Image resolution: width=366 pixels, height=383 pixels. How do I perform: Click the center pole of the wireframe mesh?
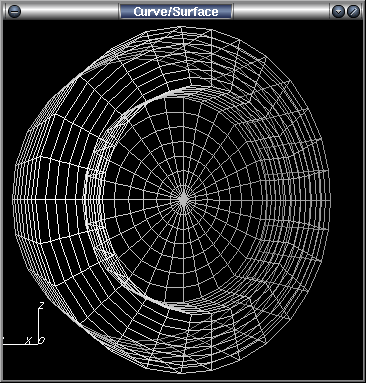point(183,199)
